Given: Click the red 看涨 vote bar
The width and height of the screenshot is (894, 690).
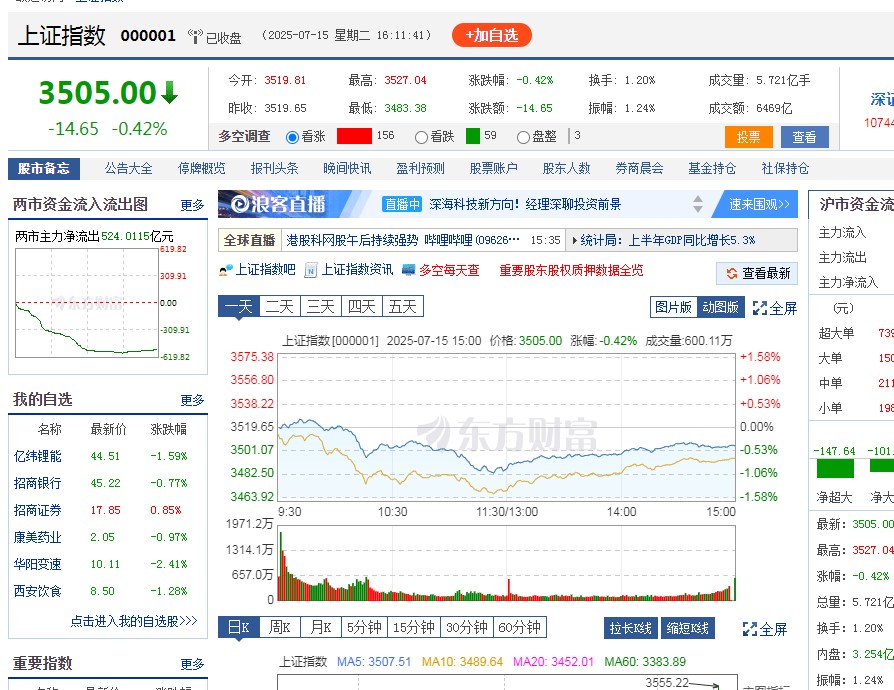Looking at the screenshot, I should (x=354, y=136).
